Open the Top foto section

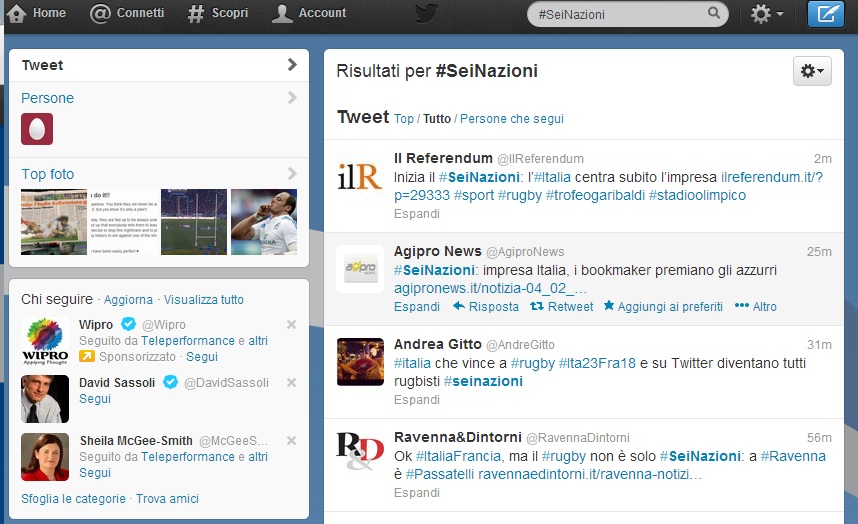click(x=47, y=174)
